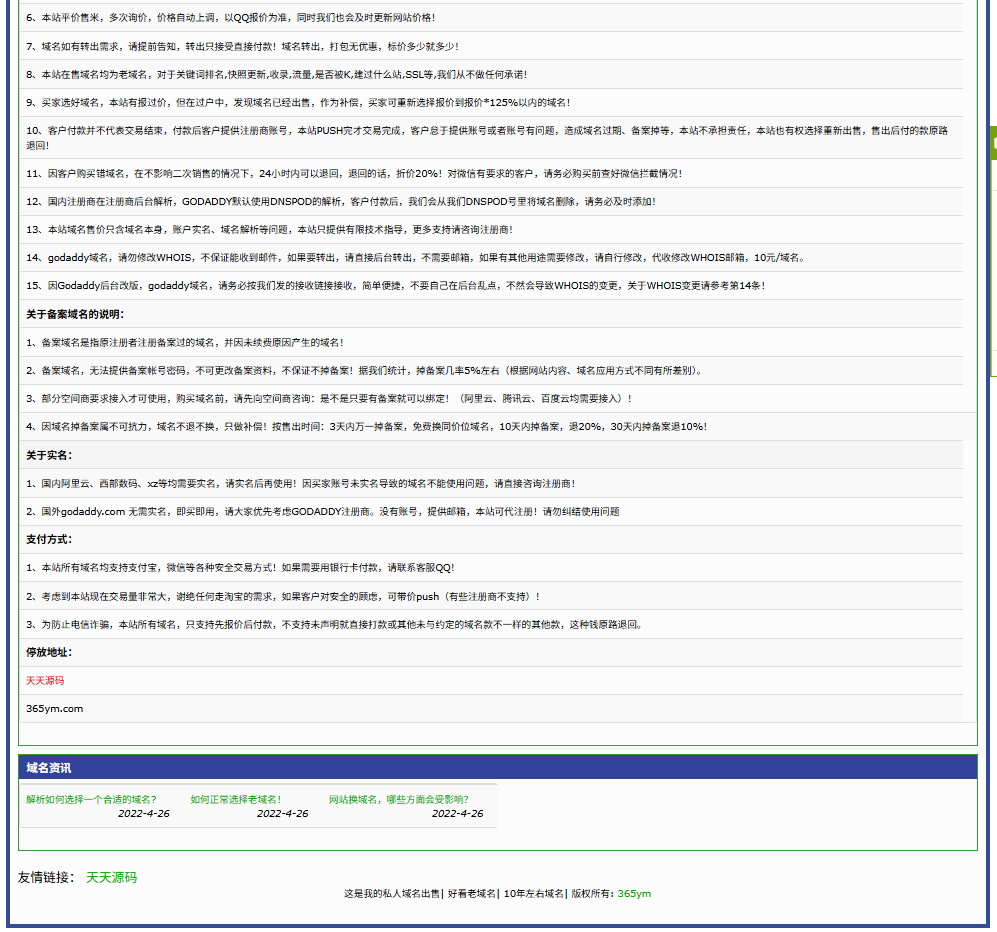Click rule 15 about Godaddy后台改版
997x932 pixels.
click(396, 286)
